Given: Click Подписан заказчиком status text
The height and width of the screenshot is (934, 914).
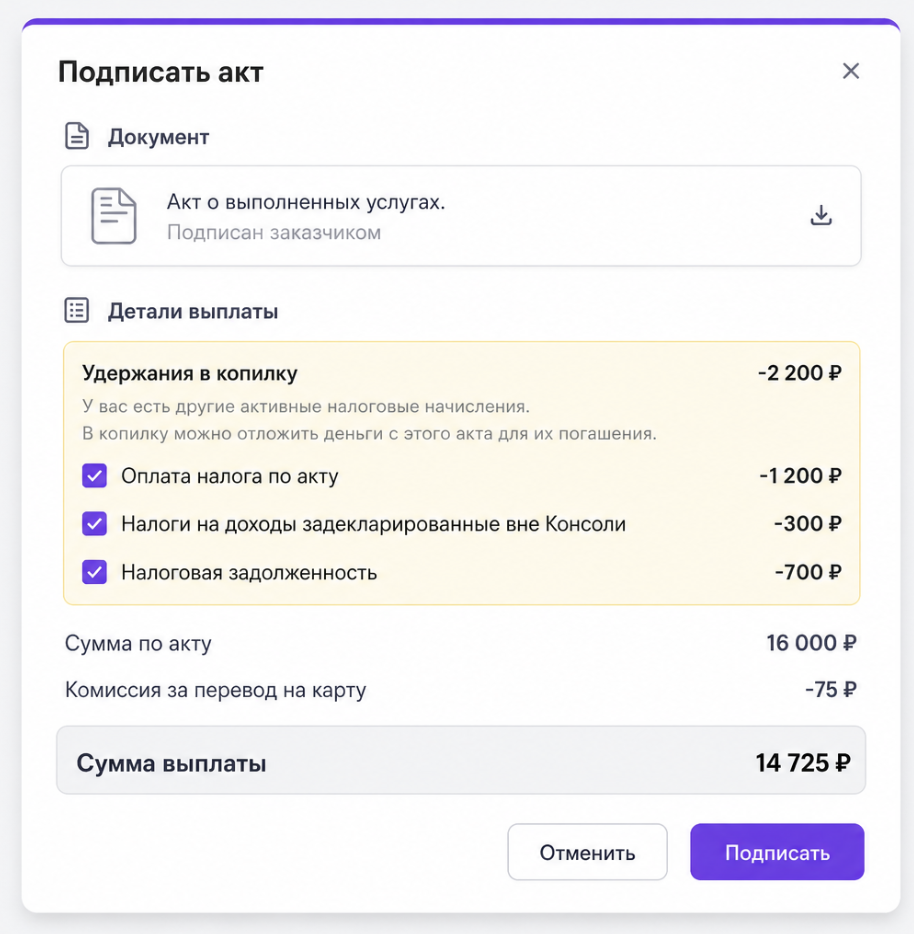Looking at the screenshot, I should coord(273,232).
